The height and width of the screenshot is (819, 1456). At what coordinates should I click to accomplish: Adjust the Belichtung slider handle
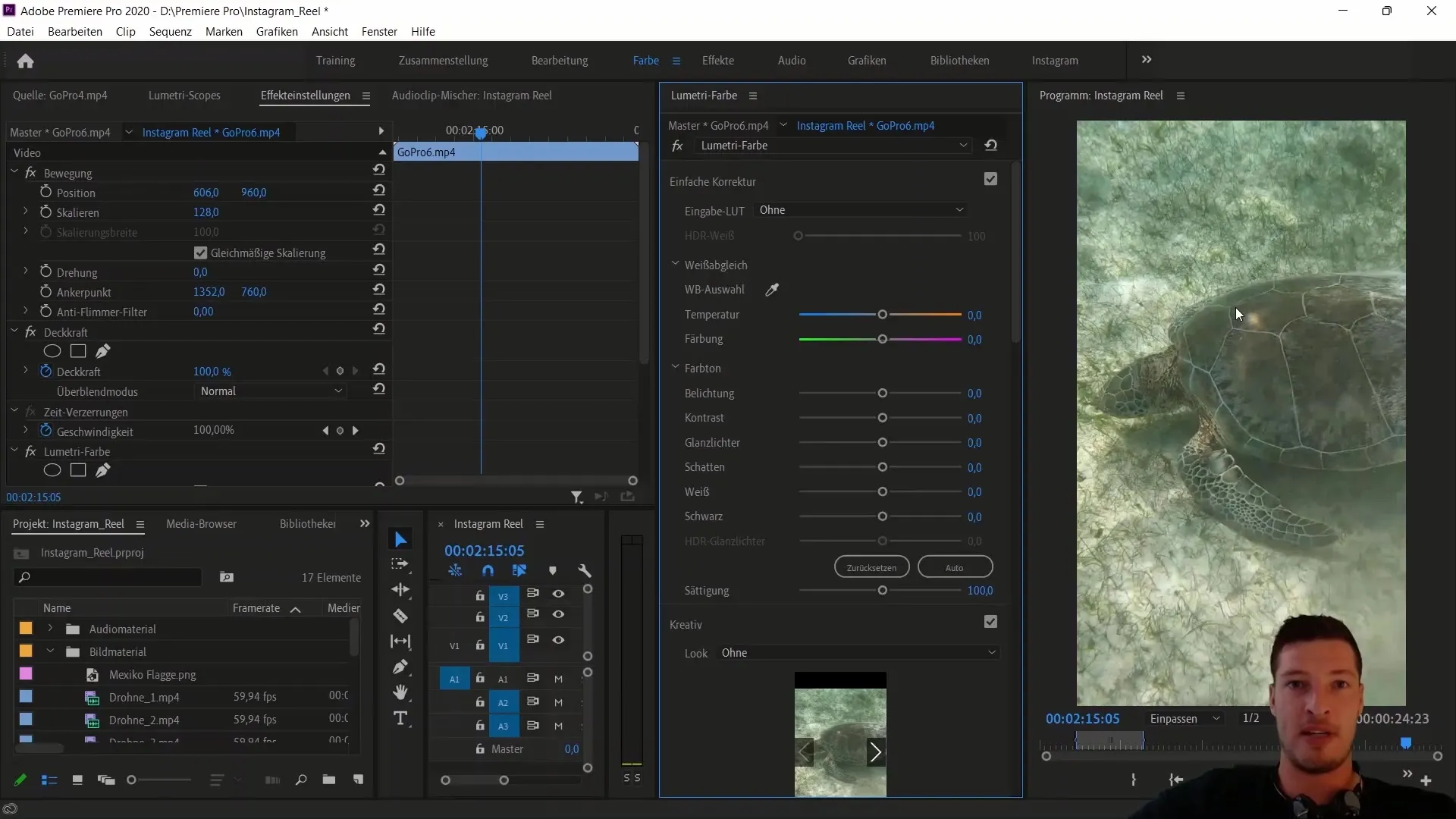tap(882, 394)
